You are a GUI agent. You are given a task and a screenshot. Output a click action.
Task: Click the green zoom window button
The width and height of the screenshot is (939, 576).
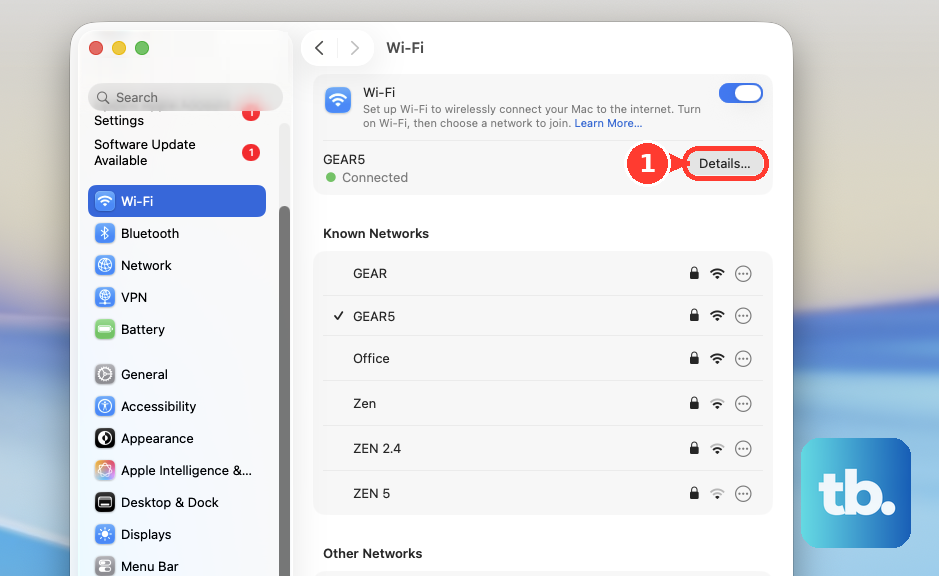pyautogui.click(x=142, y=48)
